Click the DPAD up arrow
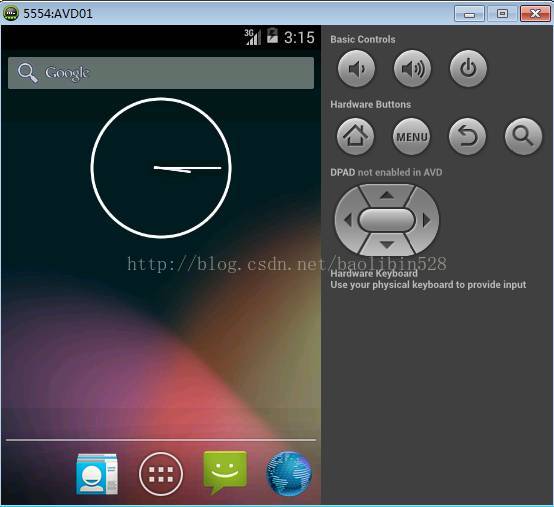Image resolution: width=554 pixels, height=507 pixels. pyautogui.click(x=387, y=195)
